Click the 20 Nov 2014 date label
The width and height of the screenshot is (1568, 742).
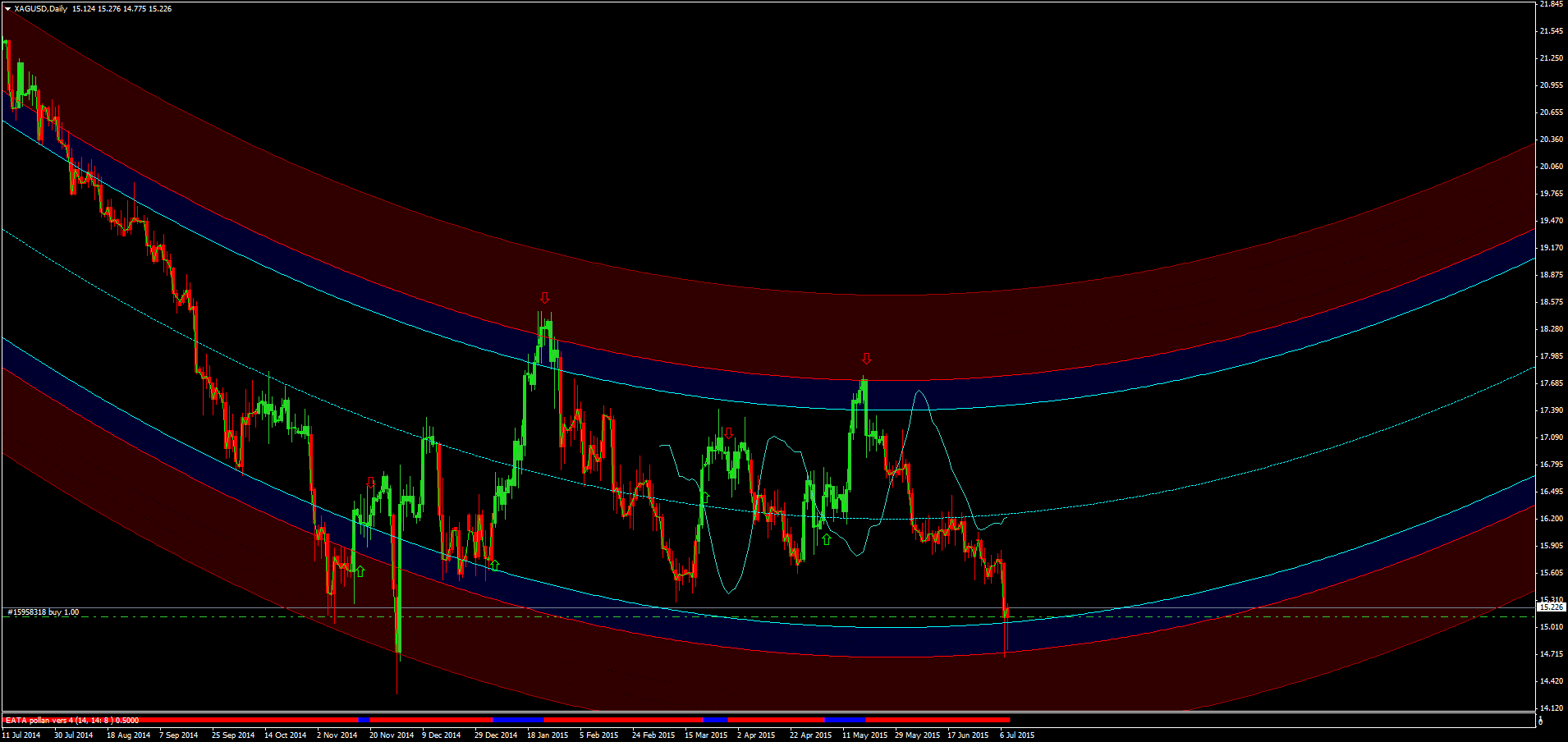click(x=392, y=735)
